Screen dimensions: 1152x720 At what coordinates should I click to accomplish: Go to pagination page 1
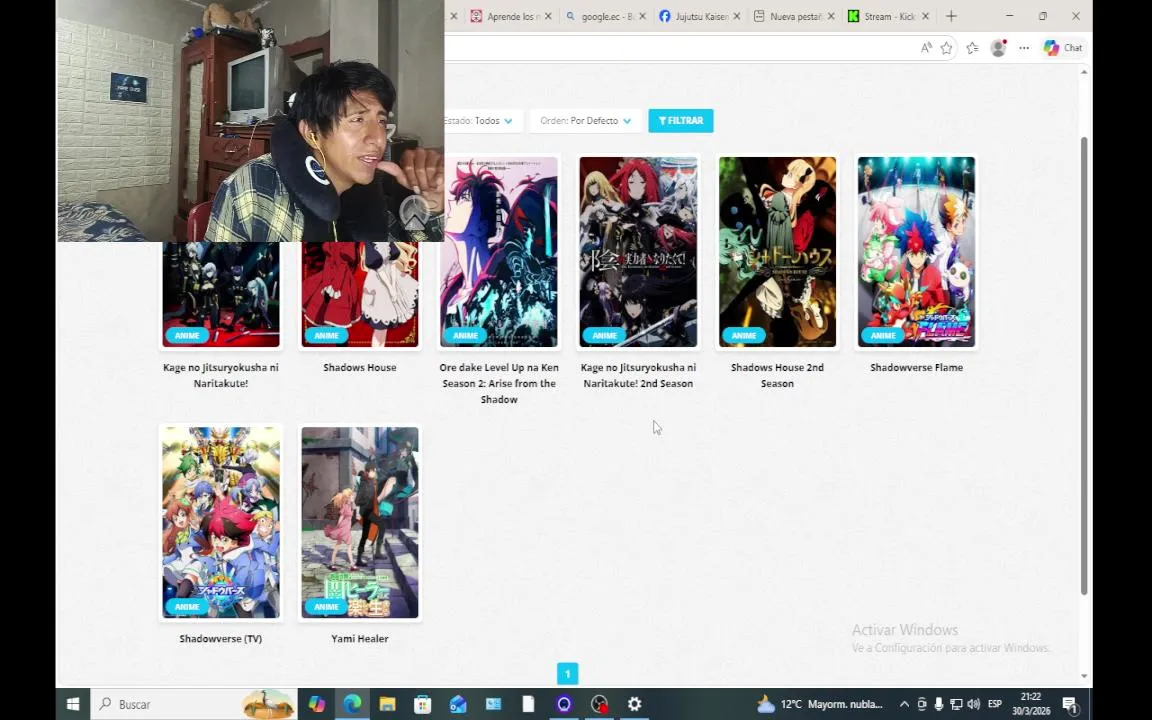(x=567, y=674)
